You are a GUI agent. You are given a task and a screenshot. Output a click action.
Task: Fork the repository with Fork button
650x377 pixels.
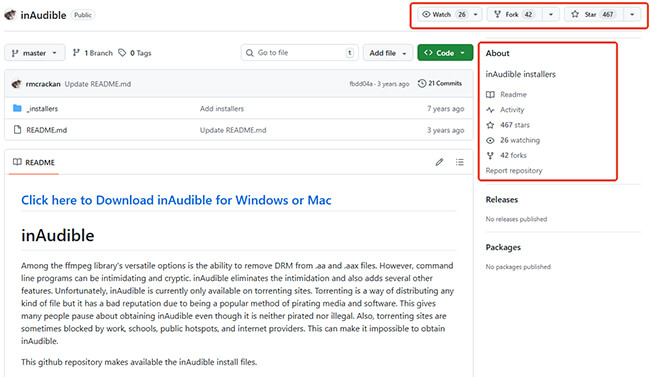tap(514, 15)
